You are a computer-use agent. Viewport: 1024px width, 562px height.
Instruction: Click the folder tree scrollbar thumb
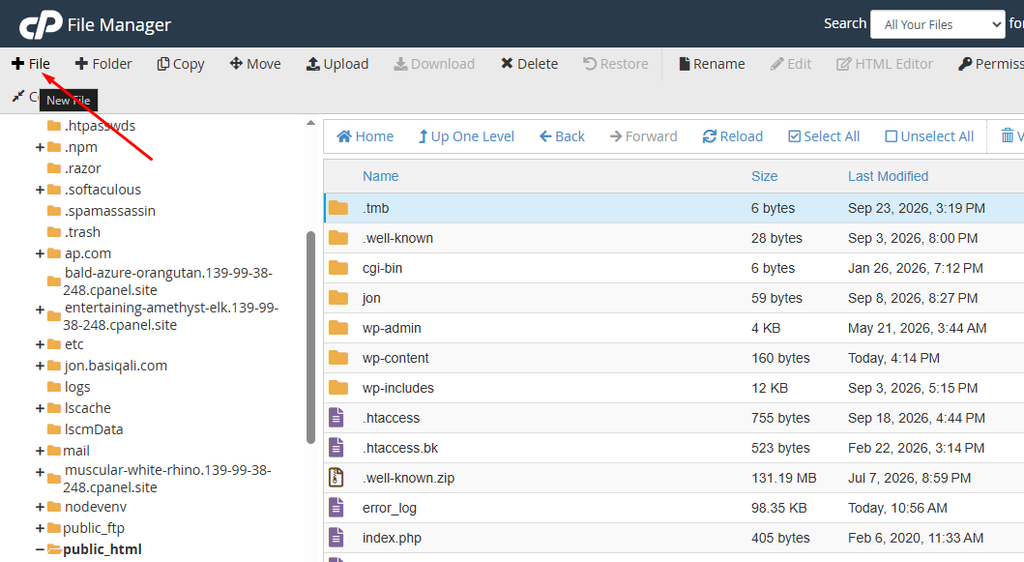point(311,337)
